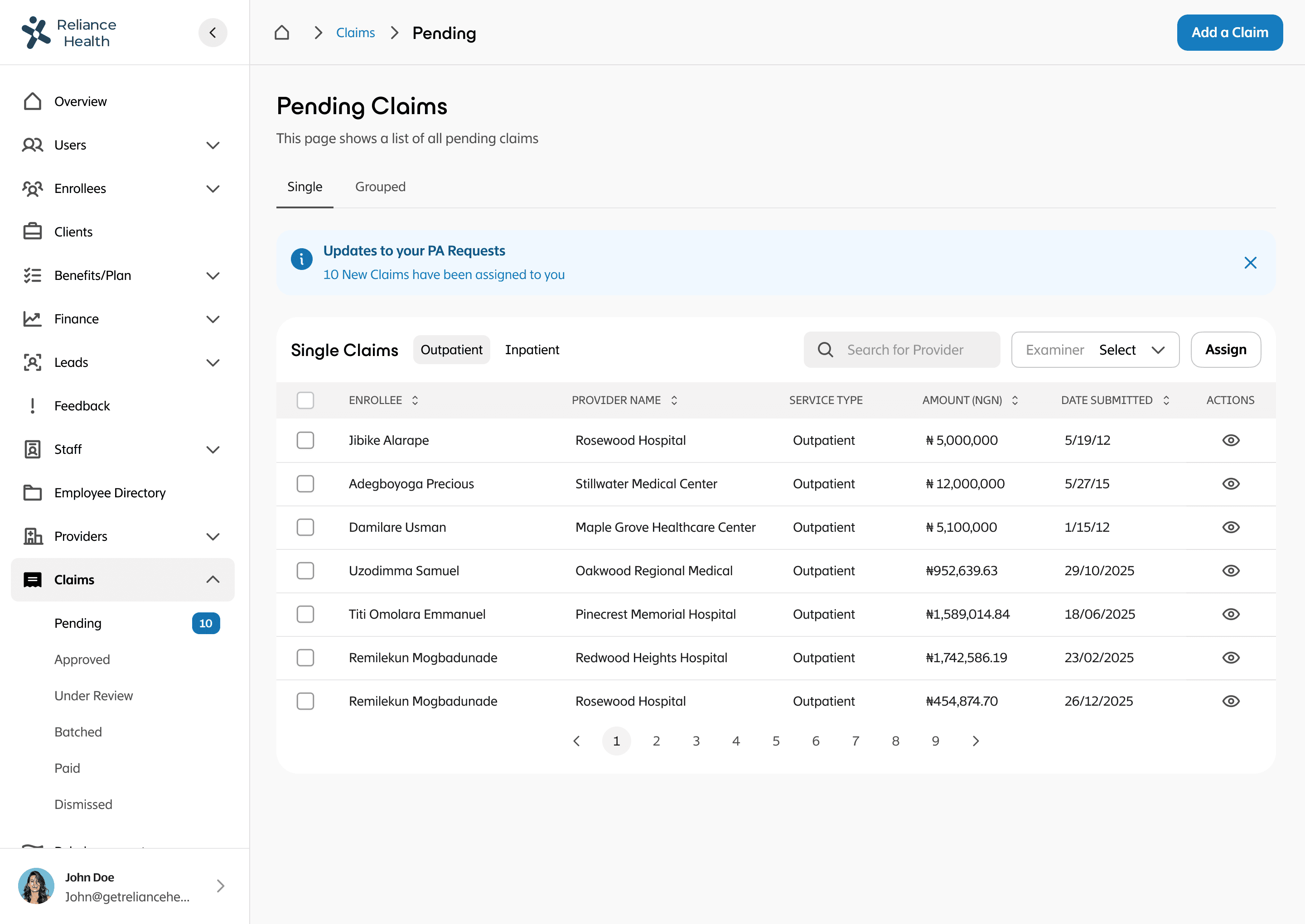1305x924 pixels.
Task: Expand the Enrollees sidebar menu
Action: (212, 188)
